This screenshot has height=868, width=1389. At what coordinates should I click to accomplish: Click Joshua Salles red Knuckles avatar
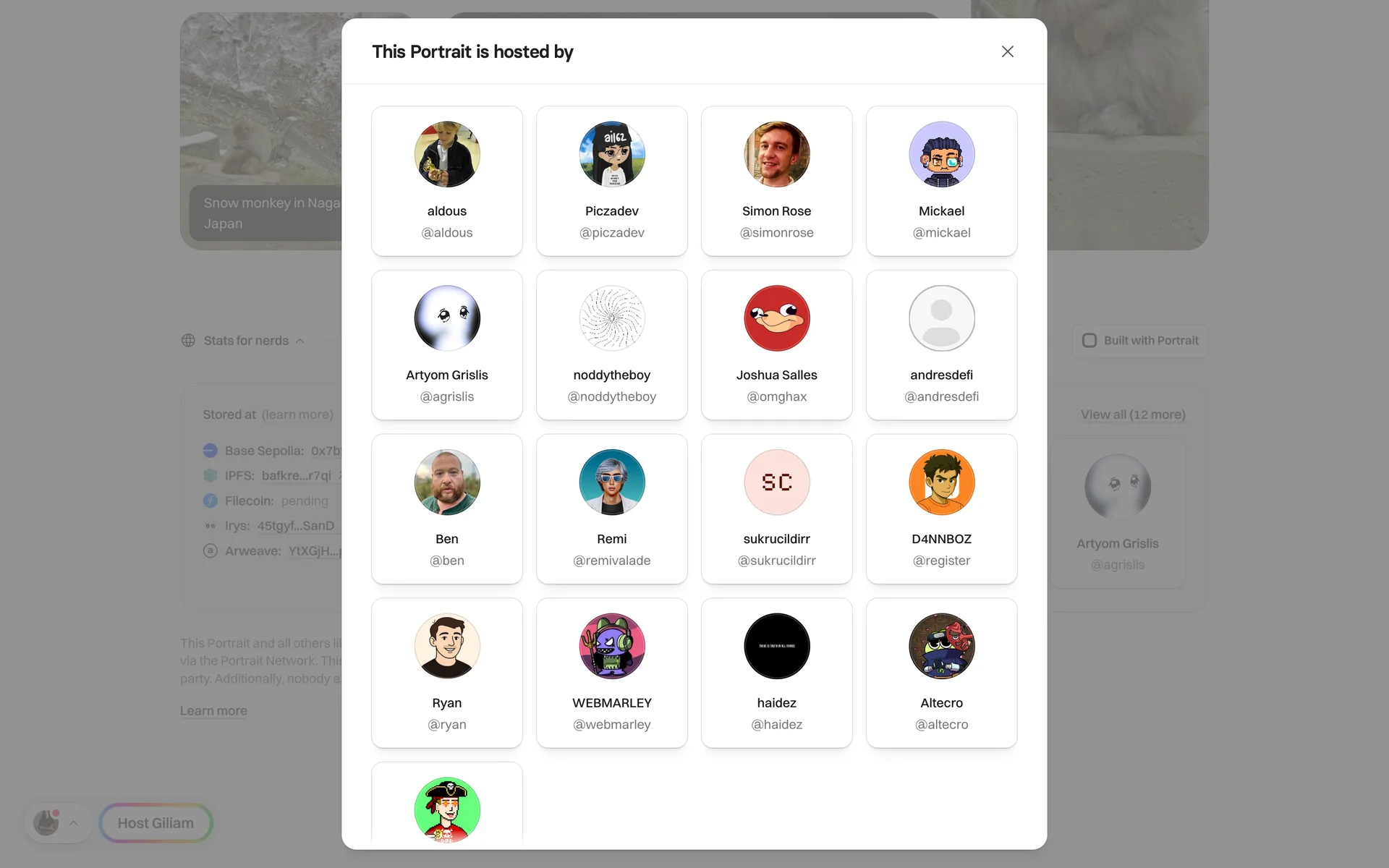click(x=777, y=318)
